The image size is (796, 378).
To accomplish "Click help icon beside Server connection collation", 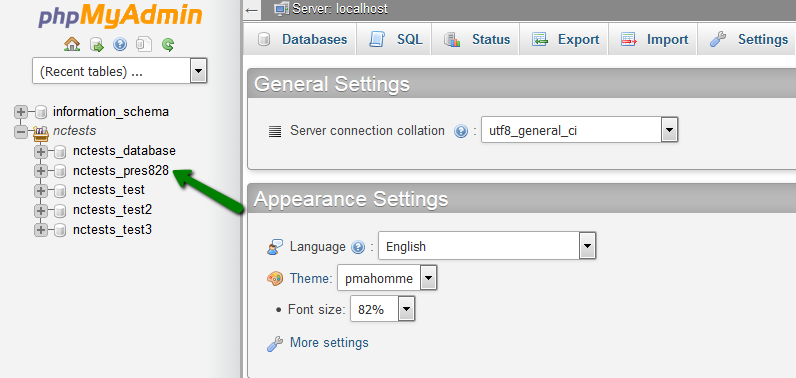I will 461,131.
